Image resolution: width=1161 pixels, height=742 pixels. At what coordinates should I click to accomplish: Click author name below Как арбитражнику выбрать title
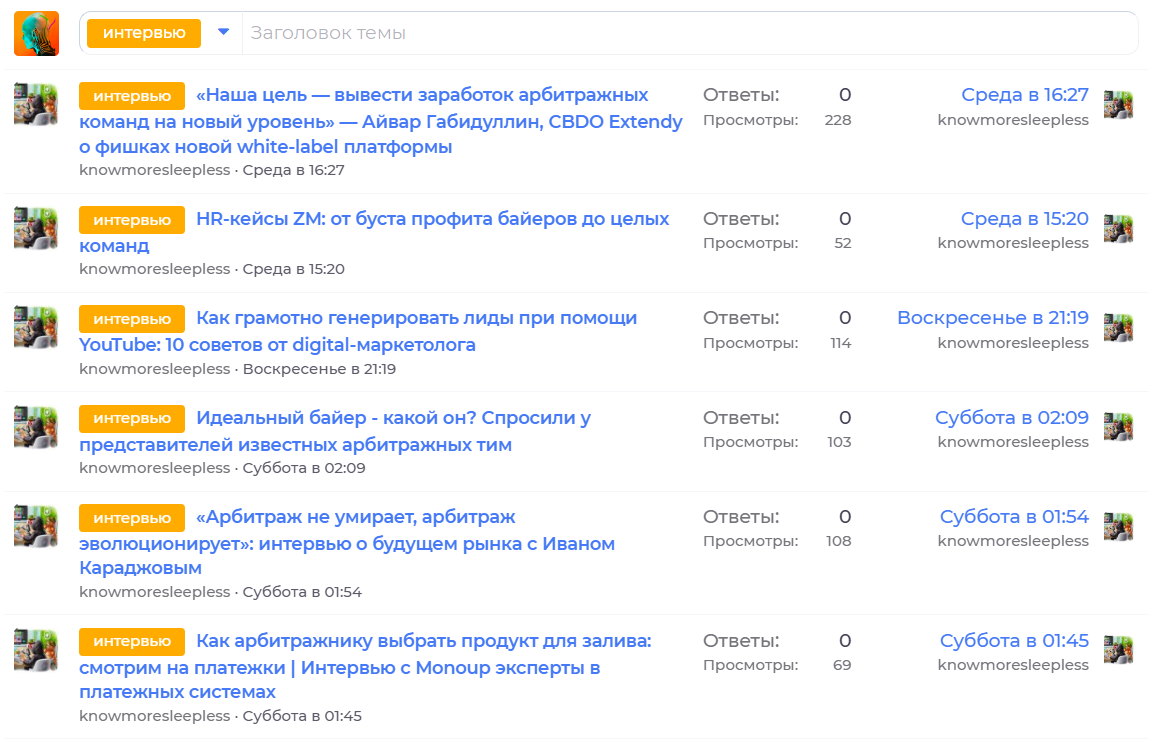(155, 716)
